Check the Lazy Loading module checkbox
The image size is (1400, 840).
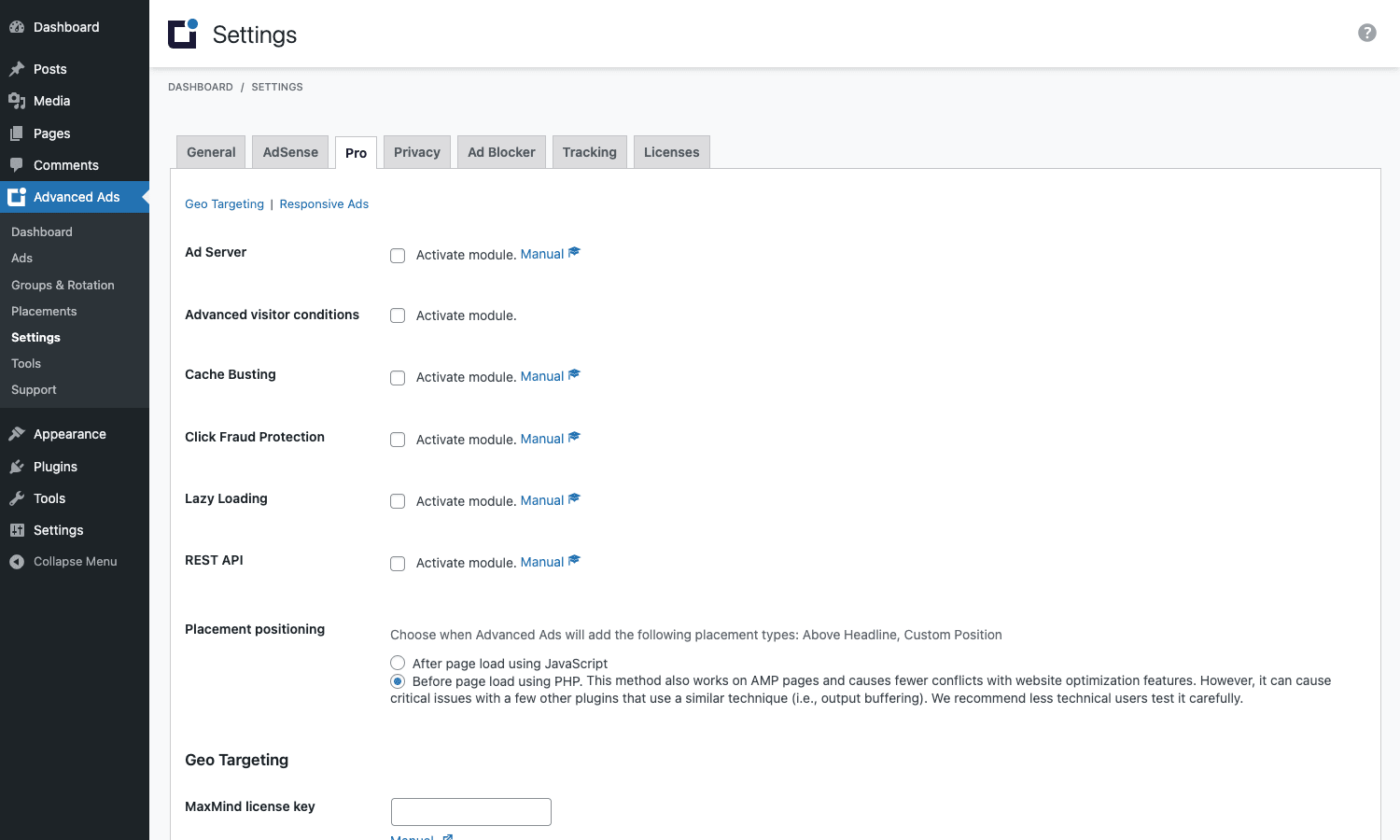pyautogui.click(x=398, y=501)
